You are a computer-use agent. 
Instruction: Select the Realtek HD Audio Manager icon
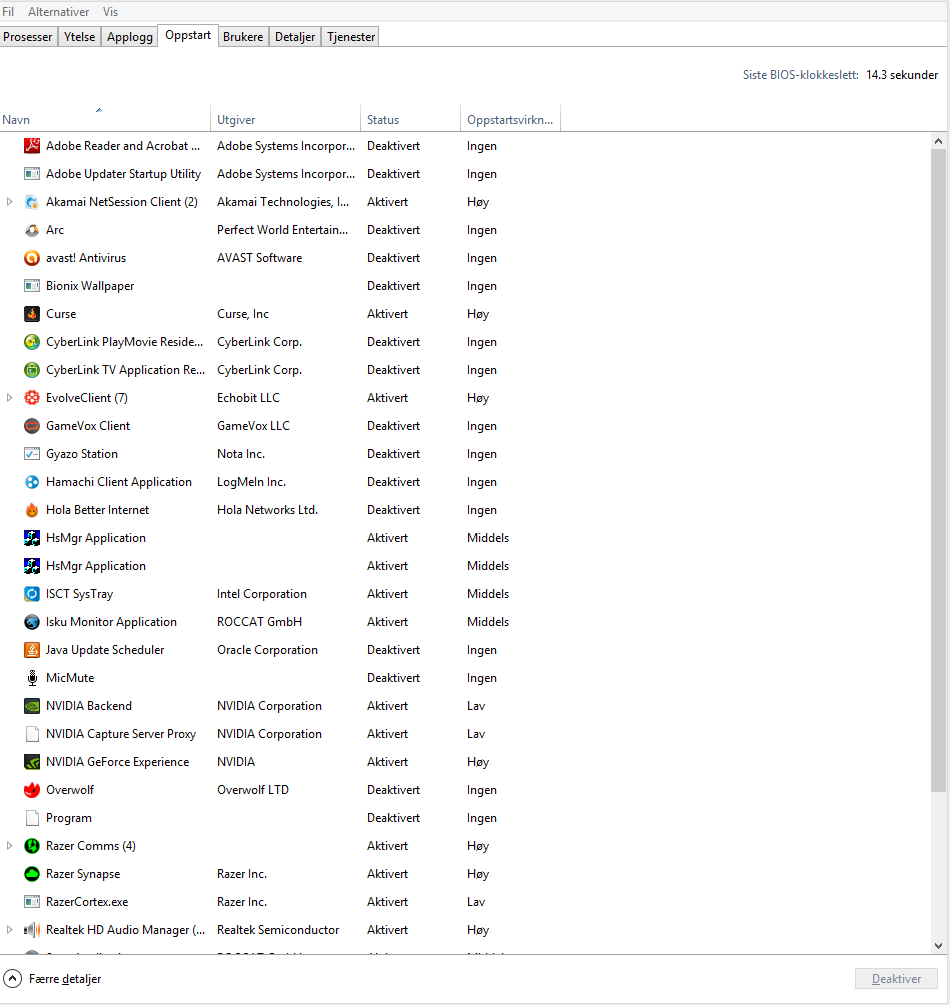coord(32,929)
